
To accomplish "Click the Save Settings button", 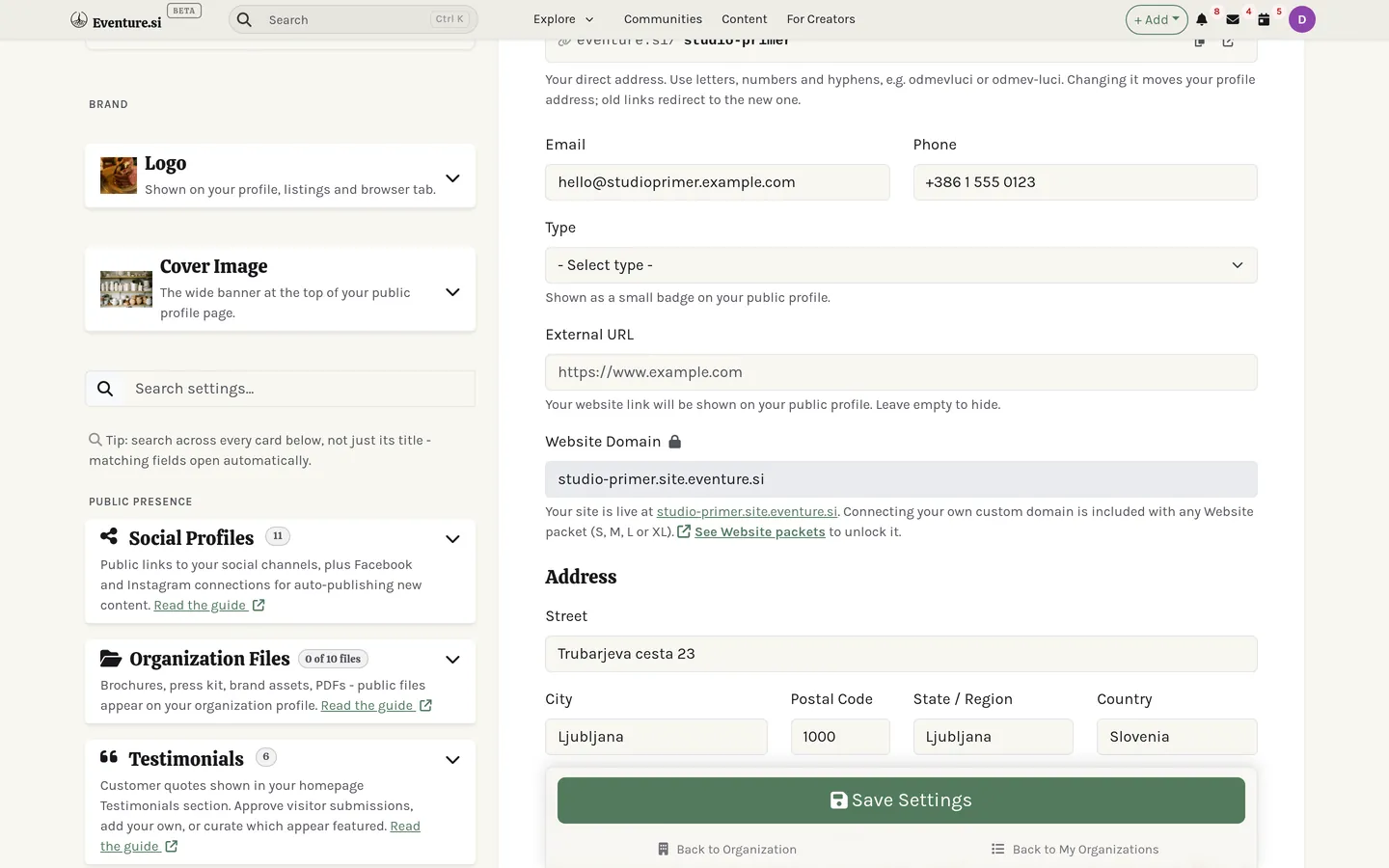I will coord(901,800).
